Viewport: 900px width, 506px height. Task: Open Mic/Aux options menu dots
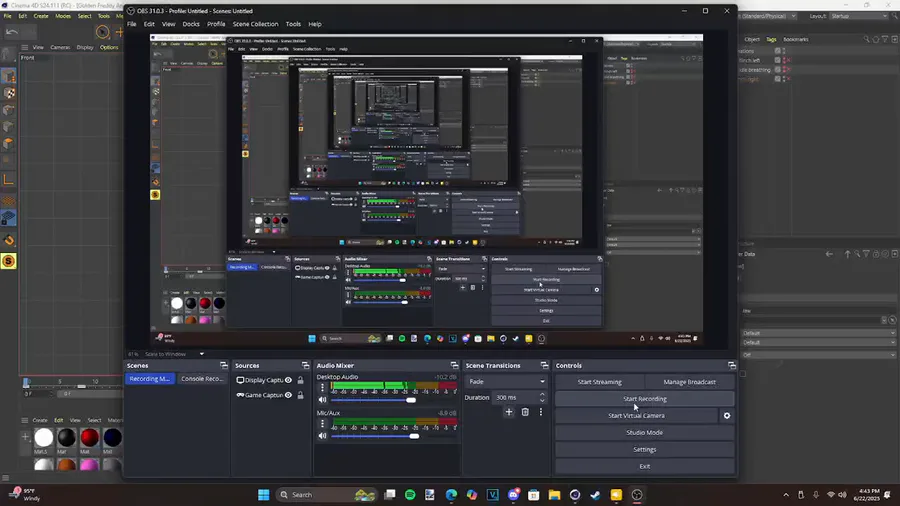tap(323, 423)
